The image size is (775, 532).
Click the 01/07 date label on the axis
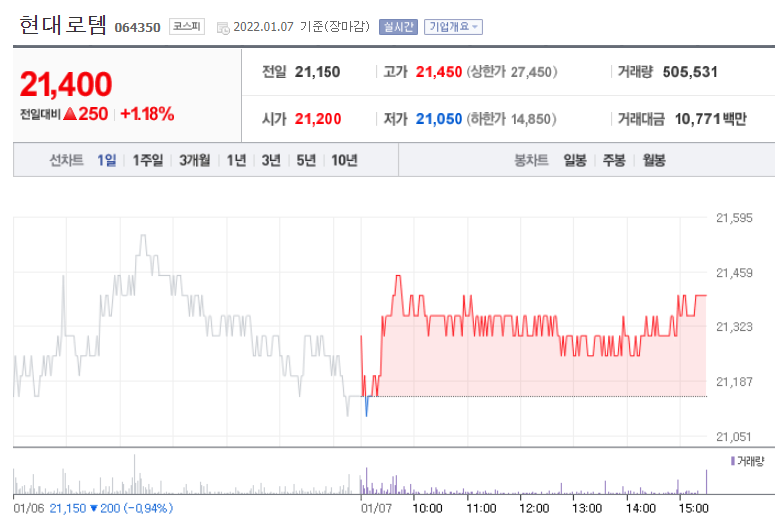click(376, 508)
